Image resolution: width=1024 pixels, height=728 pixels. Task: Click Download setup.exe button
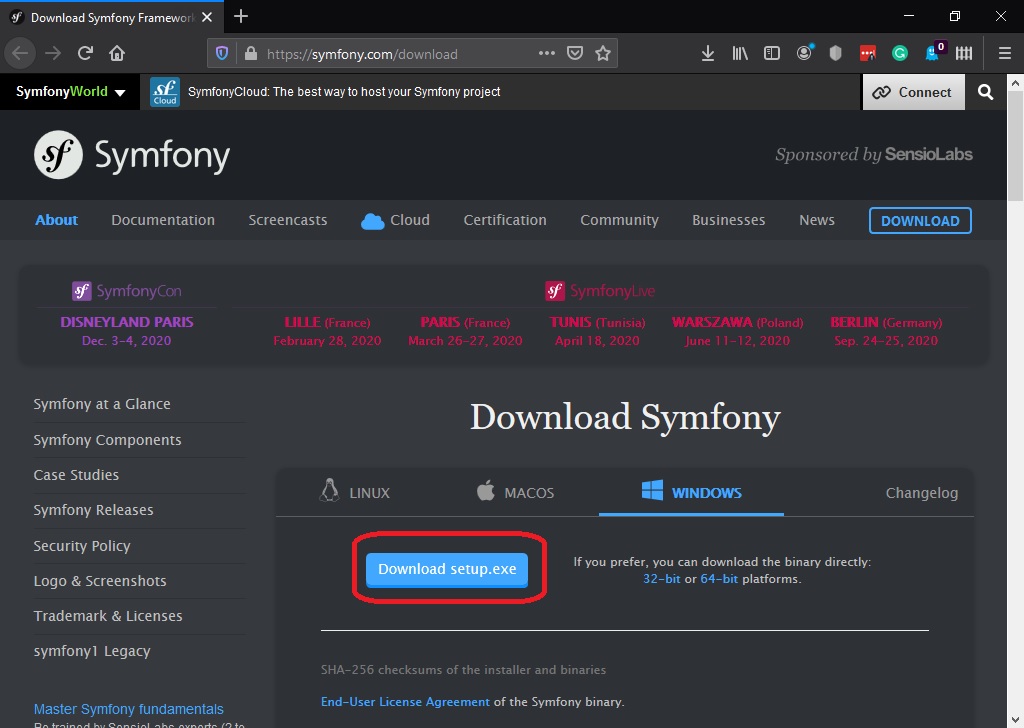[x=447, y=569]
